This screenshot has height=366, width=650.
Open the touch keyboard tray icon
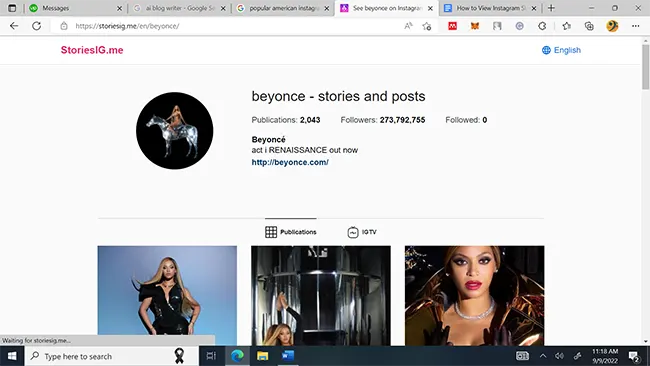[x=522, y=356]
